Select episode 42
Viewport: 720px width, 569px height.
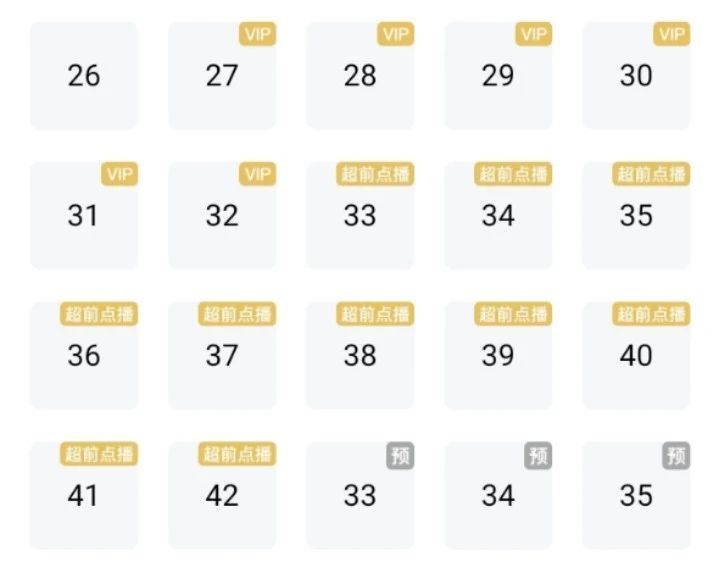coord(222,496)
